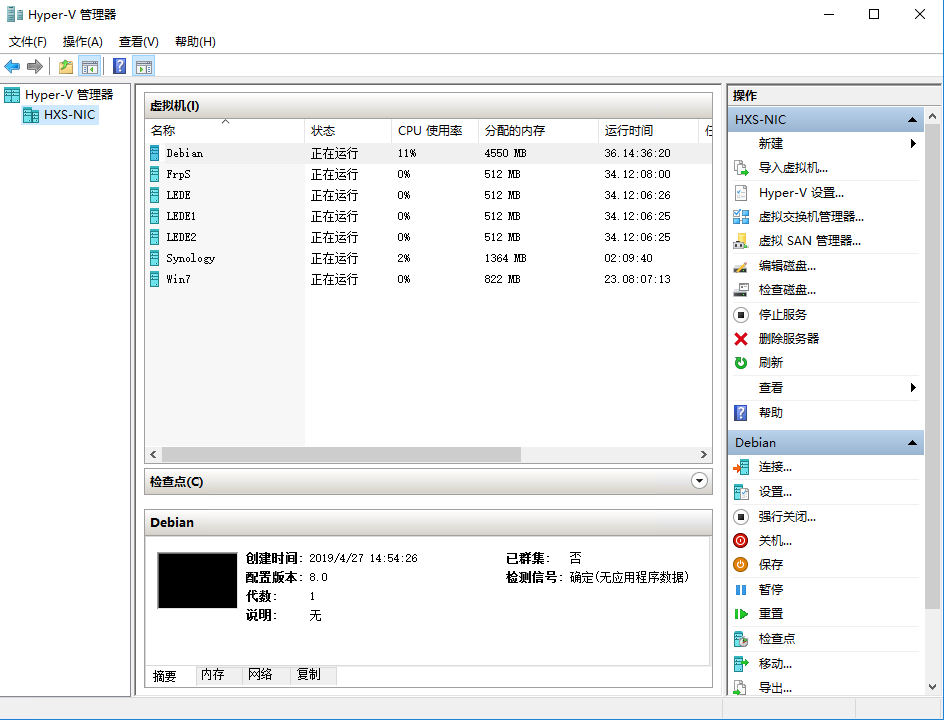Click the 帮助 question mark icon in actions
This screenshot has width=944, height=720.
[741, 413]
